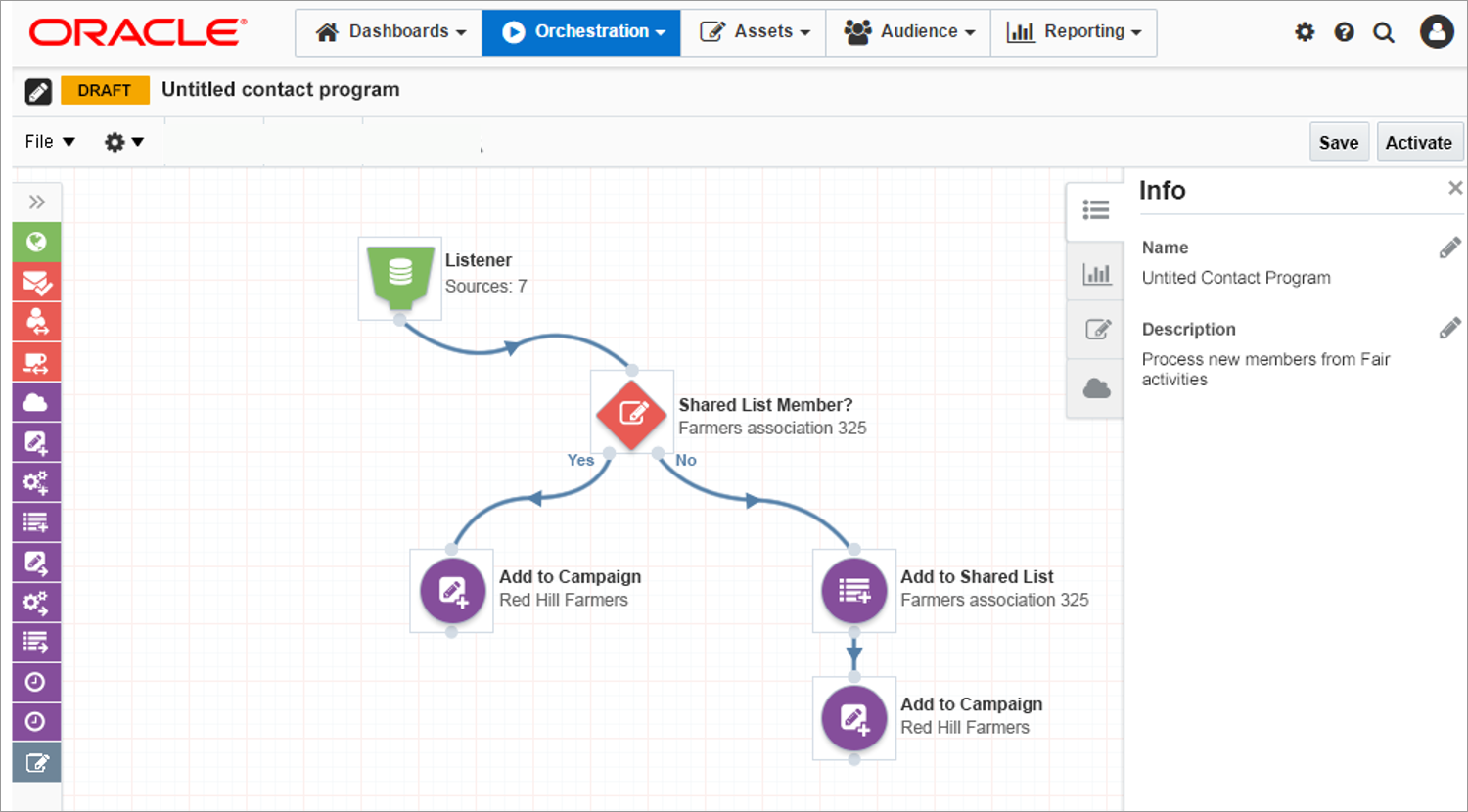Select the list-with-plus palette icon
Image resolution: width=1468 pixels, height=812 pixels.
coord(37,522)
